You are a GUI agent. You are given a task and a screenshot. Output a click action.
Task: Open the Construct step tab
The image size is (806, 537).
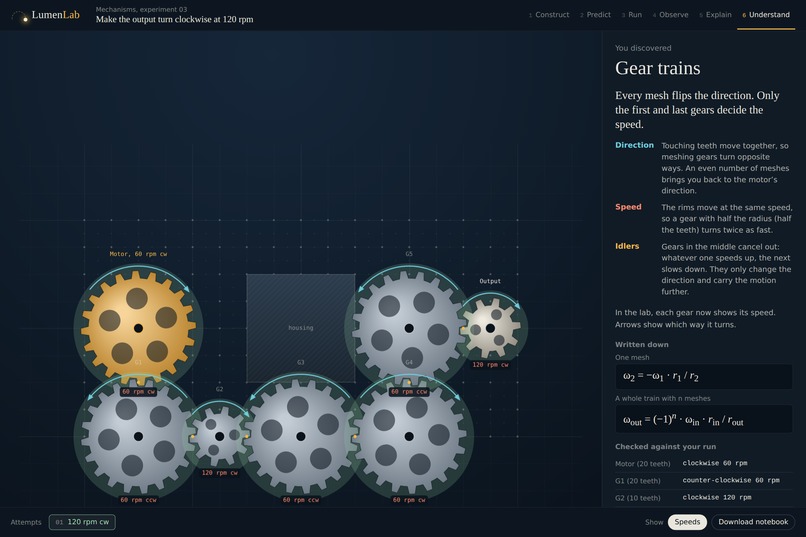[x=549, y=15]
